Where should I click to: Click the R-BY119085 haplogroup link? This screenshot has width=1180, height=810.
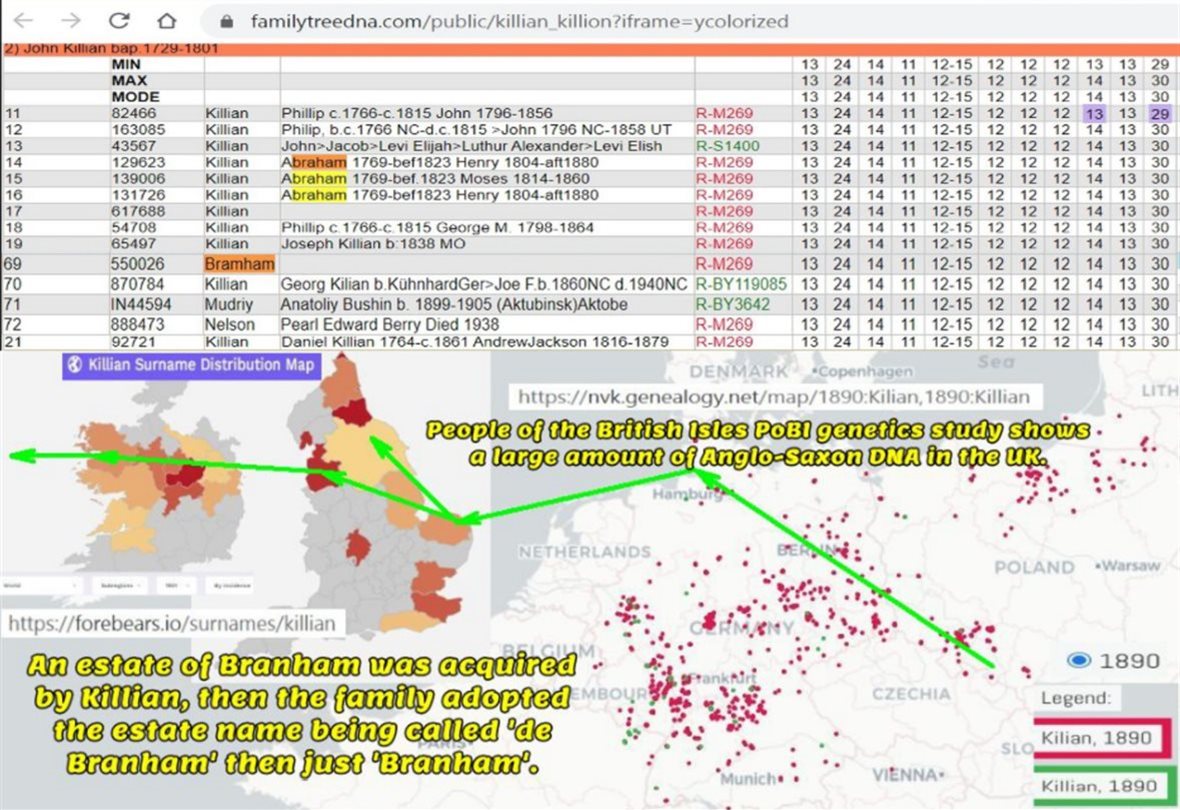coord(740,285)
